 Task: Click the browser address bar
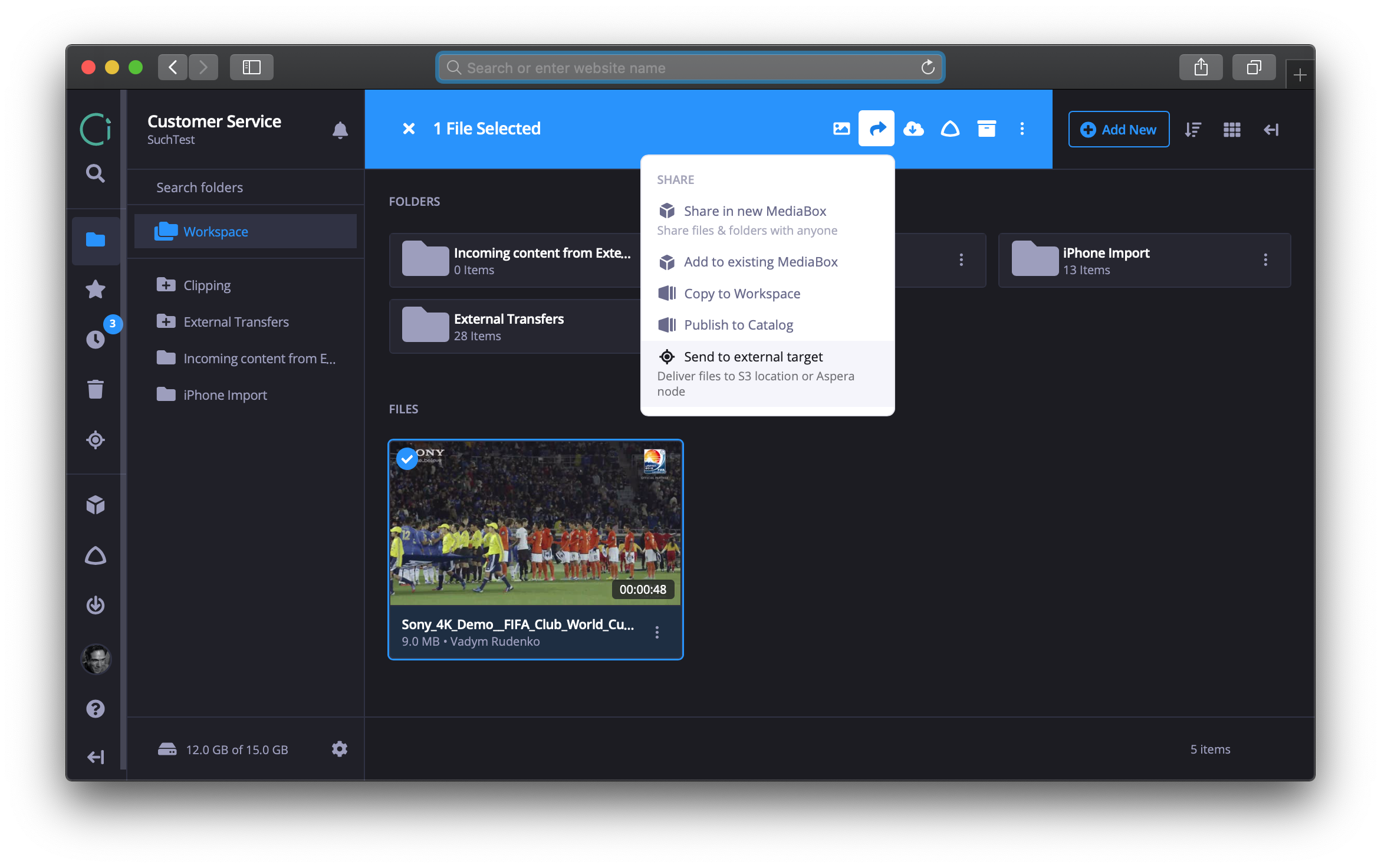point(690,68)
